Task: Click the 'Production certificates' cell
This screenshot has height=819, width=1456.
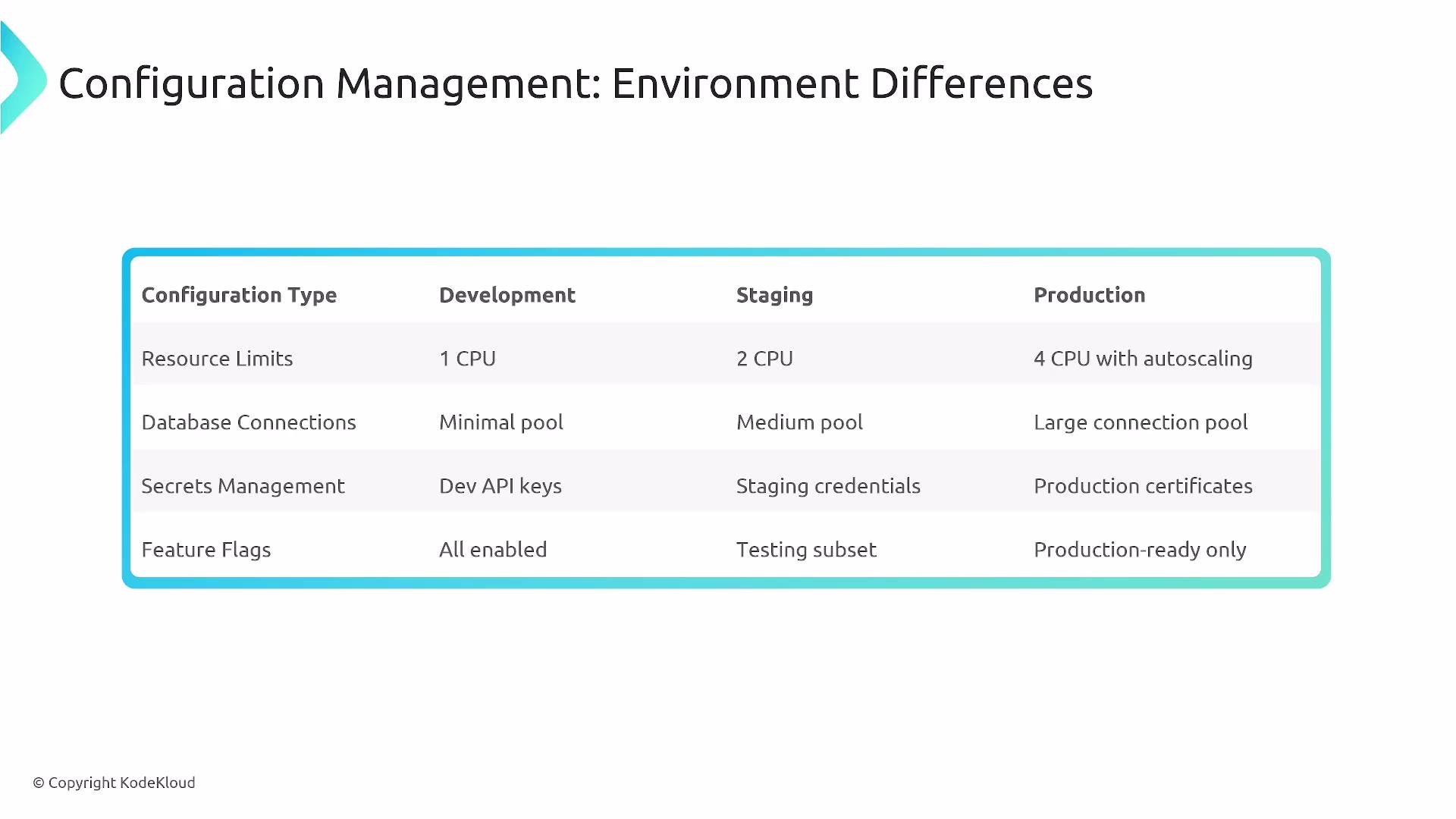Action: (x=1143, y=486)
